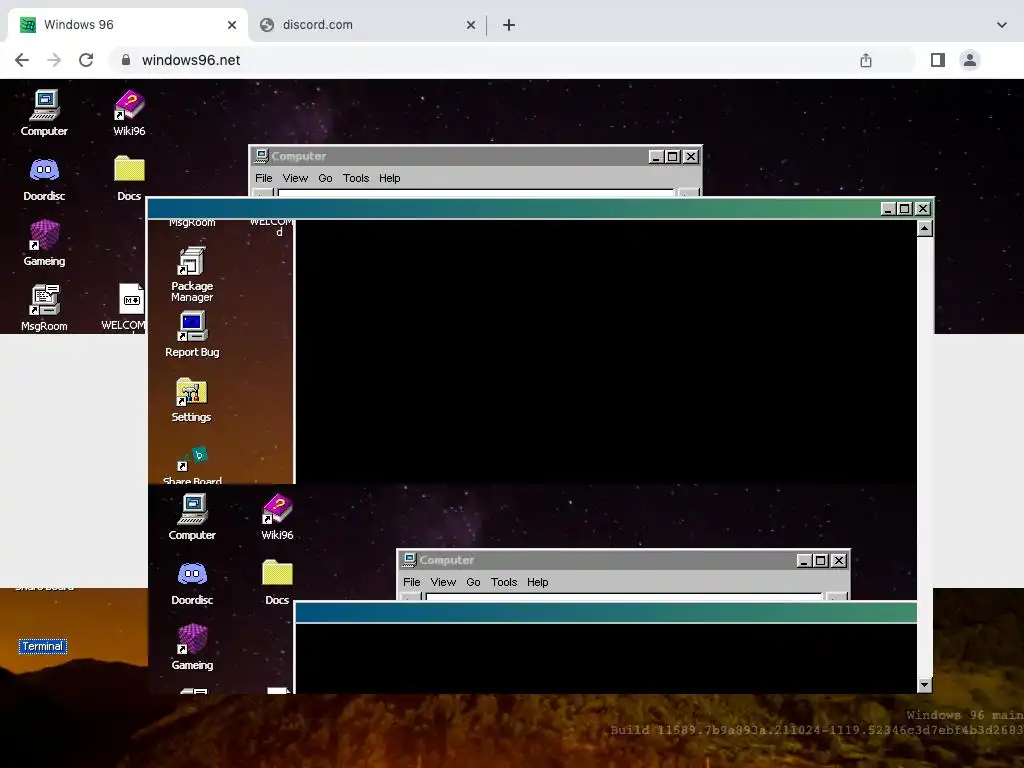Image resolution: width=1024 pixels, height=768 pixels.
Task: Open Tools menu in lower Computer window
Action: (504, 582)
